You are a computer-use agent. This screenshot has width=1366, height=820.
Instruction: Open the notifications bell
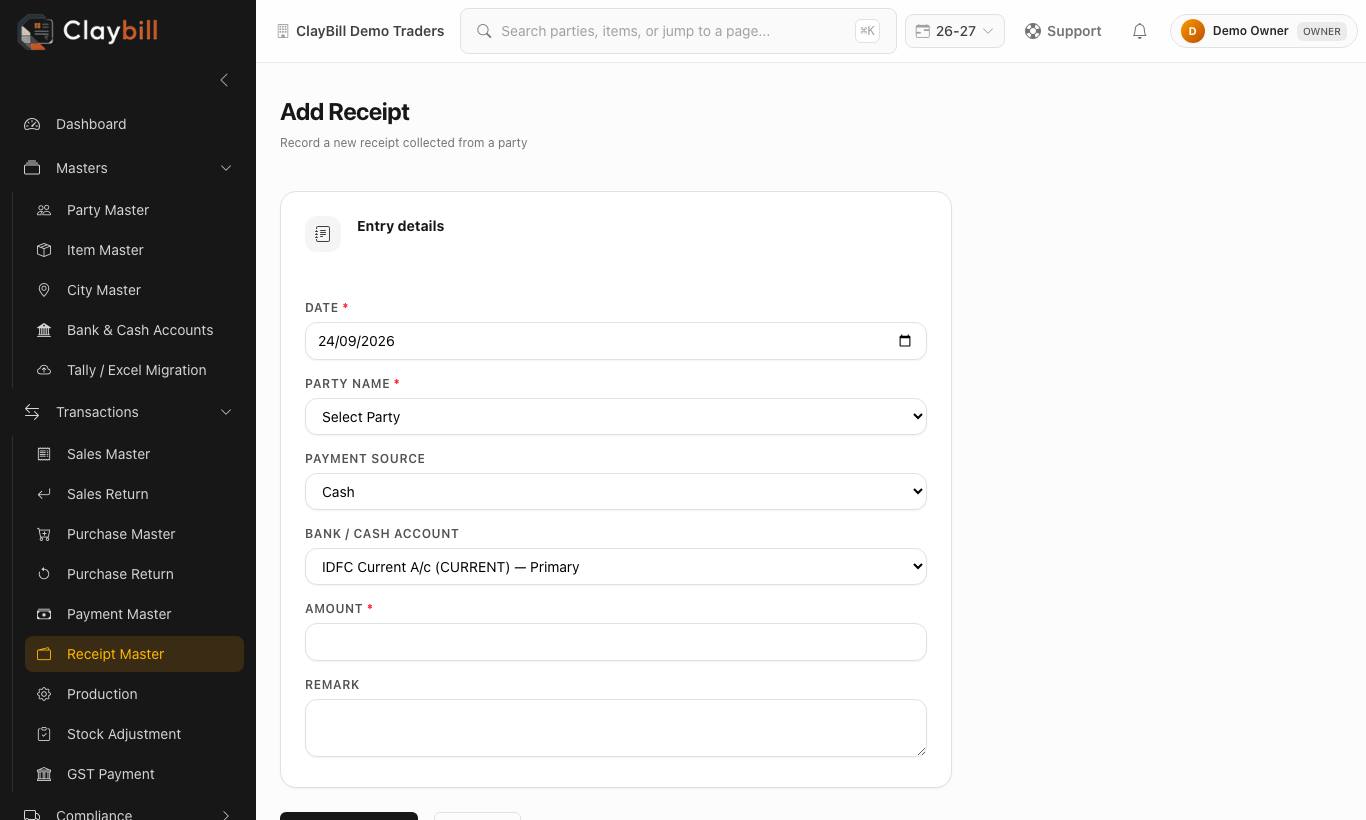[1139, 31]
